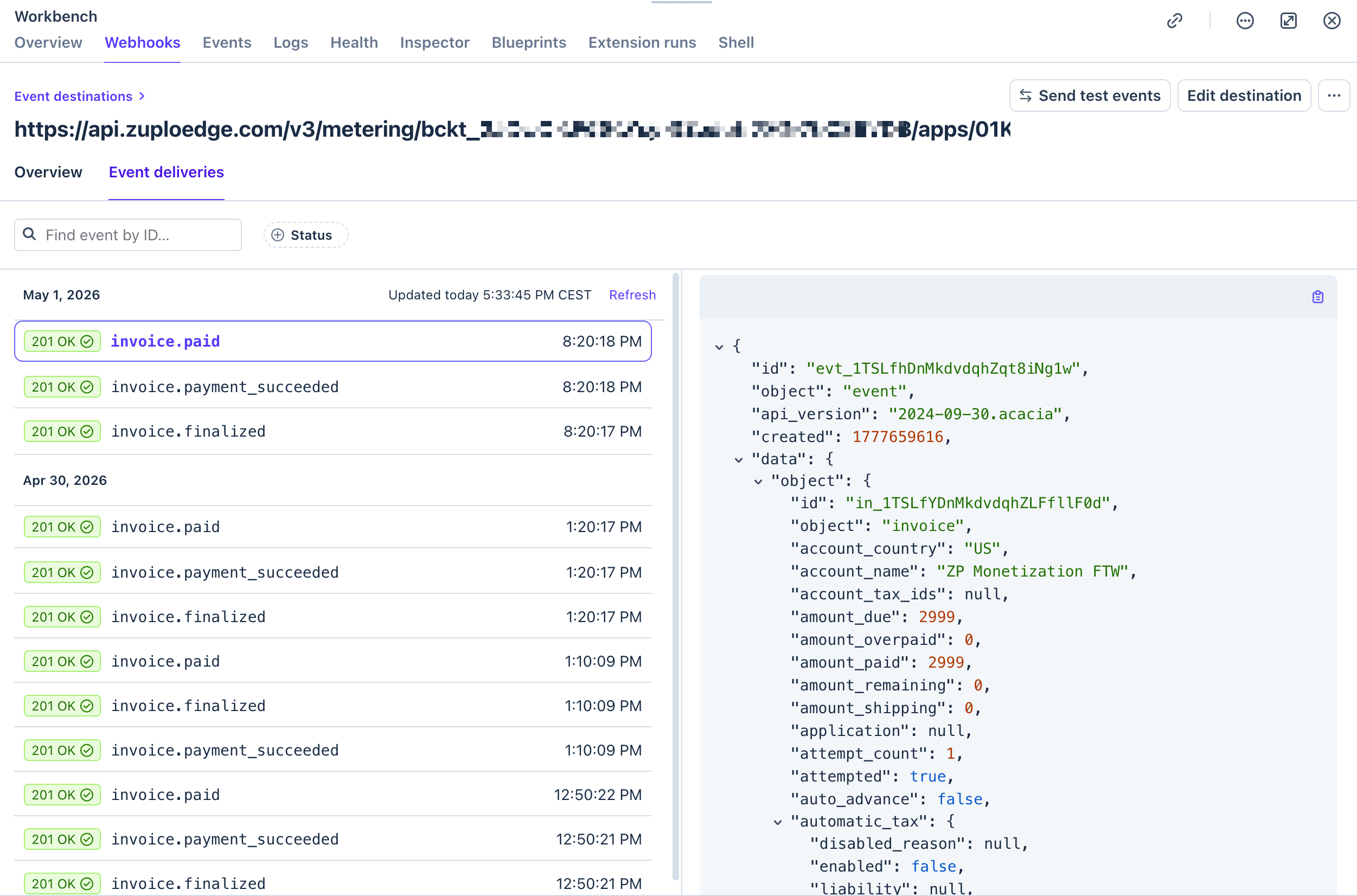Add a Status filter
This screenshot has width=1357, height=896.
pyautogui.click(x=306, y=235)
